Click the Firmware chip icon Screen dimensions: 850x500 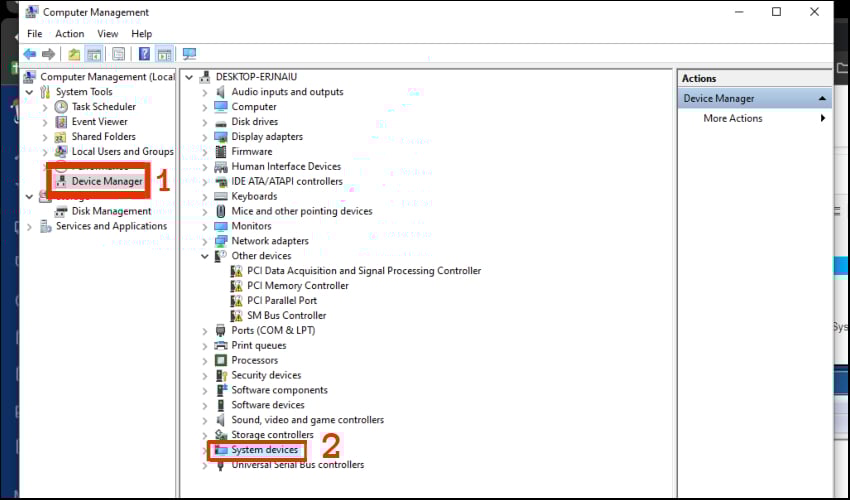221,152
